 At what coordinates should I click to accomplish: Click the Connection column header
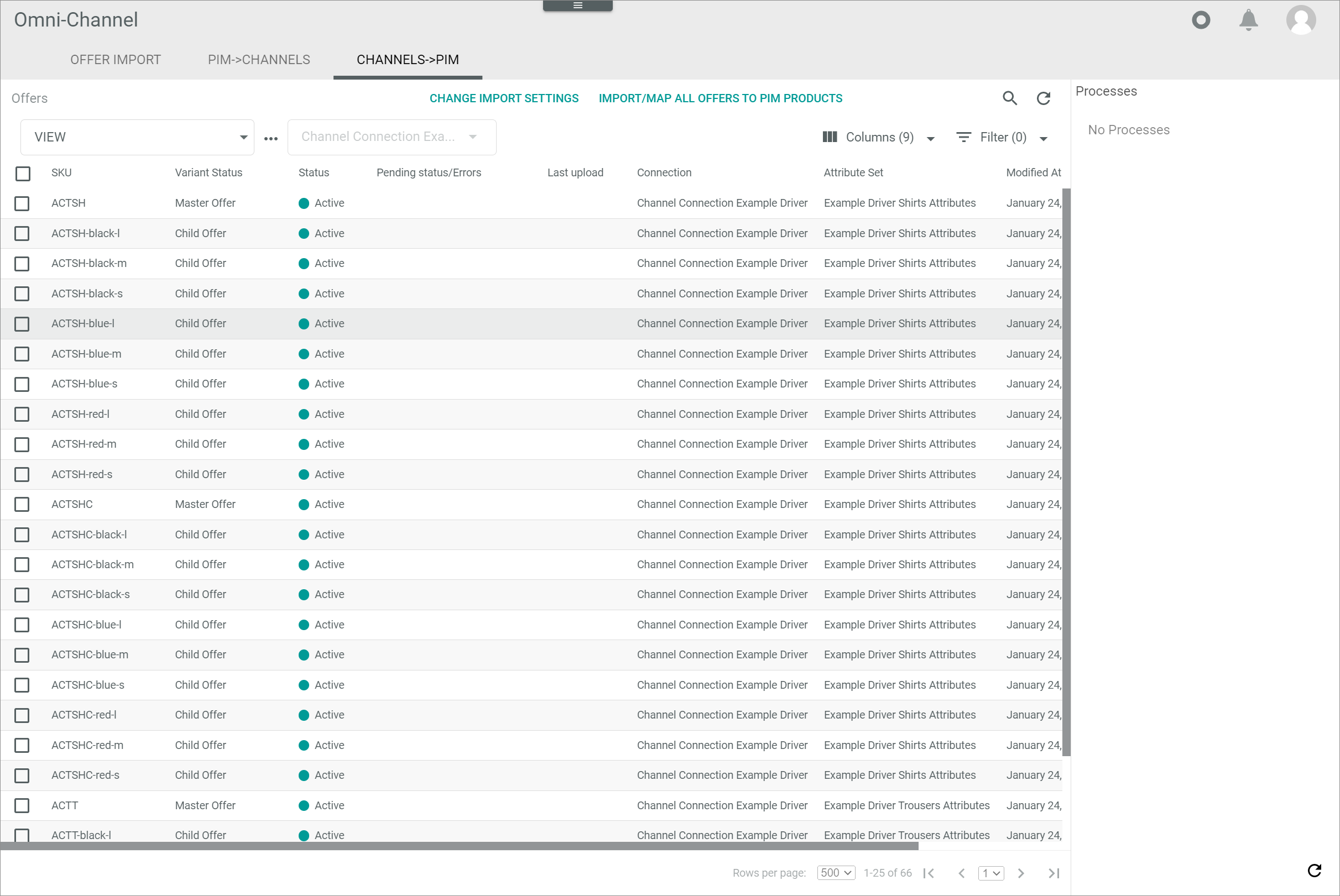coord(664,172)
